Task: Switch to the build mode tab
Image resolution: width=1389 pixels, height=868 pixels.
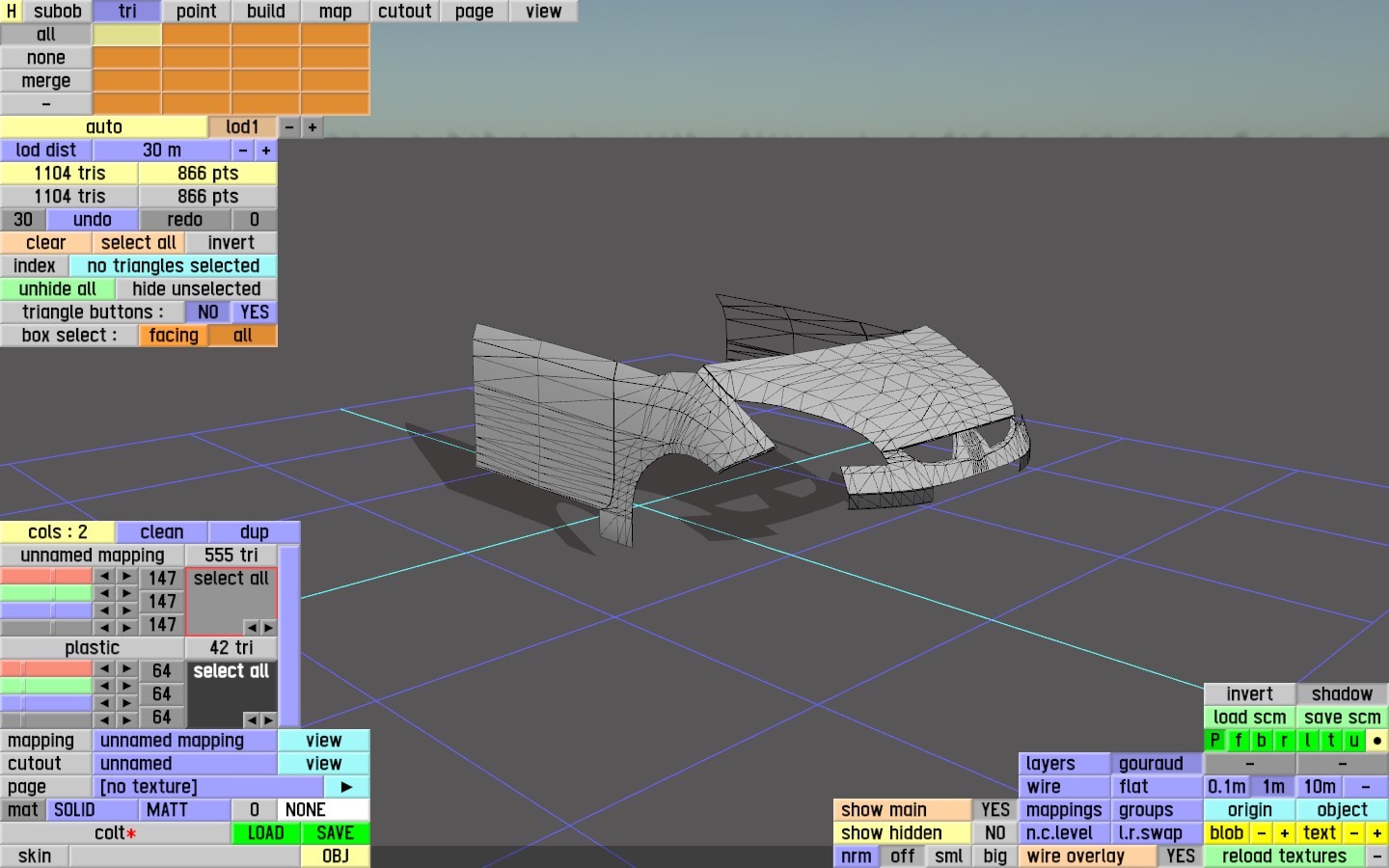Action: pos(266,12)
